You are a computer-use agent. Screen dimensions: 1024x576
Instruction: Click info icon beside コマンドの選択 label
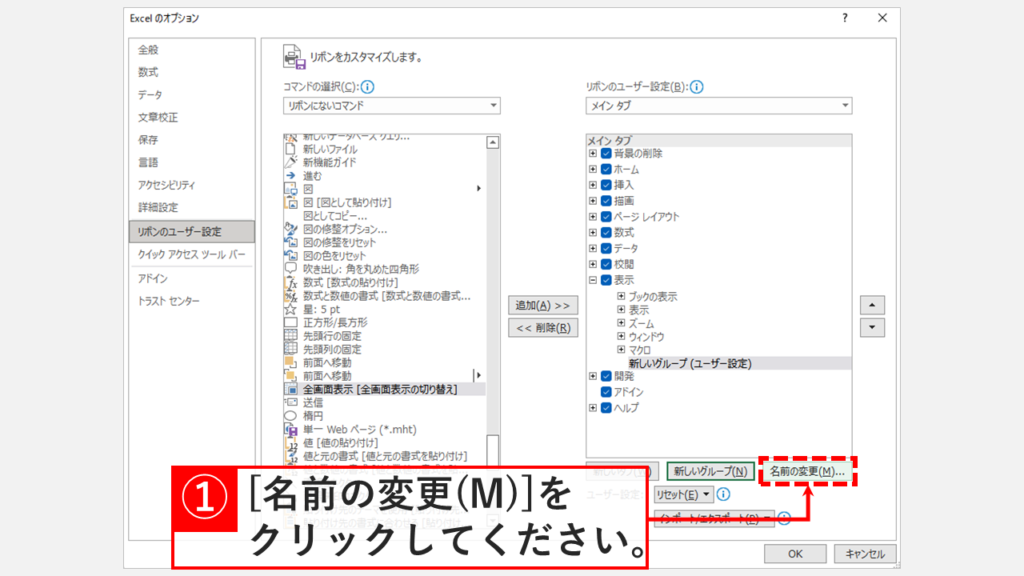click(x=368, y=87)
